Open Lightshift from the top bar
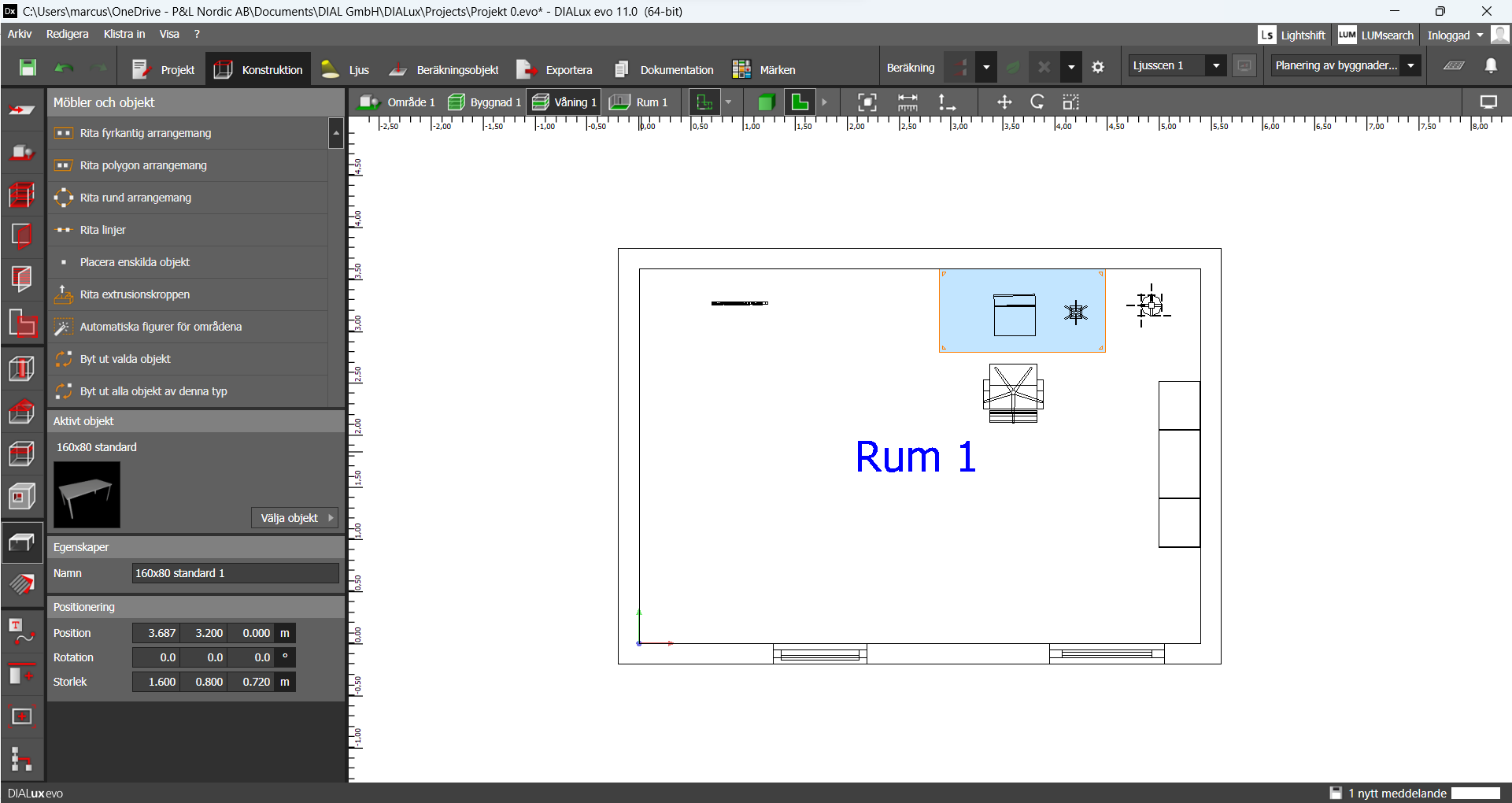The height and width of the screenshot is (803, 1512). [1292, 35]
